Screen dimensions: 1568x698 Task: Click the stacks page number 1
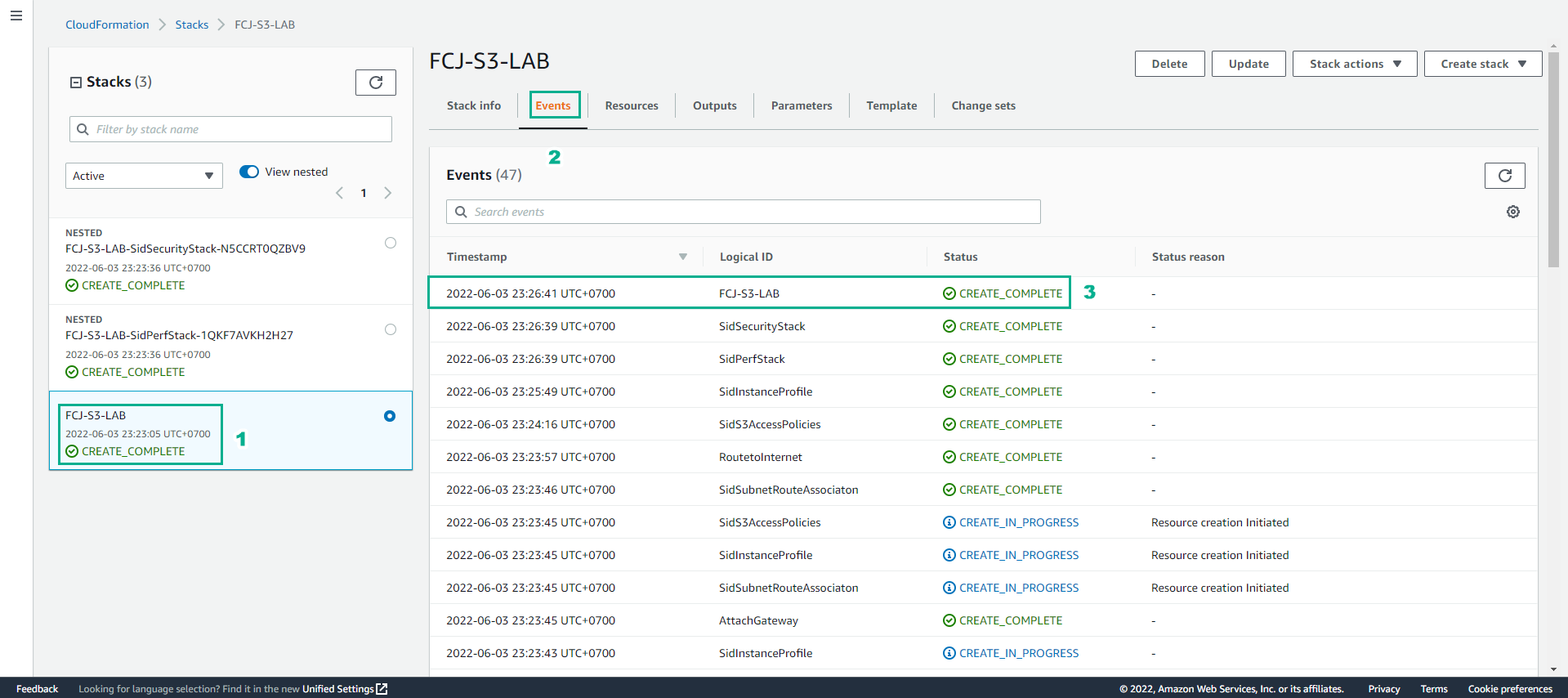coord(364,193)
